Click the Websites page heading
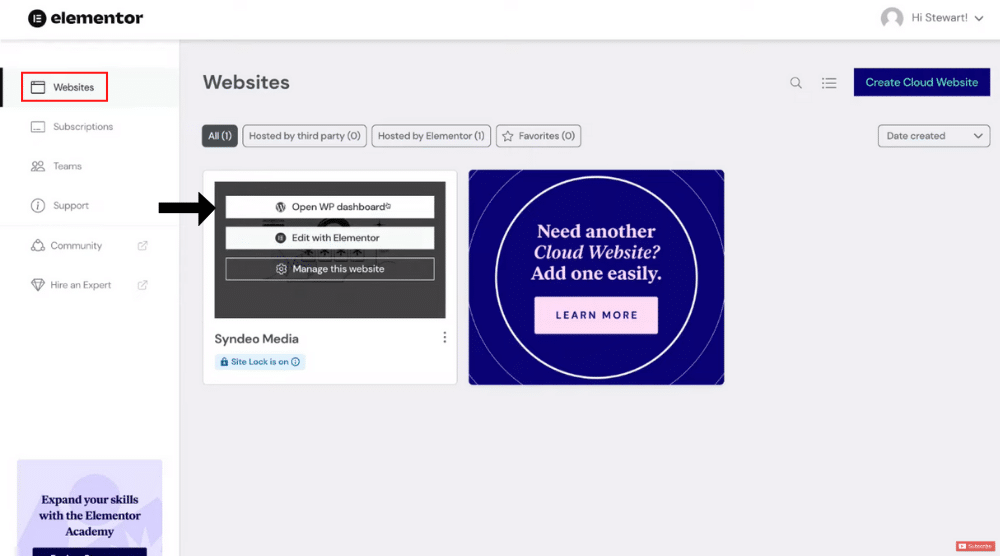This screenshot has width=1000, height=556. pyautogui.click(x=246, y=82)
